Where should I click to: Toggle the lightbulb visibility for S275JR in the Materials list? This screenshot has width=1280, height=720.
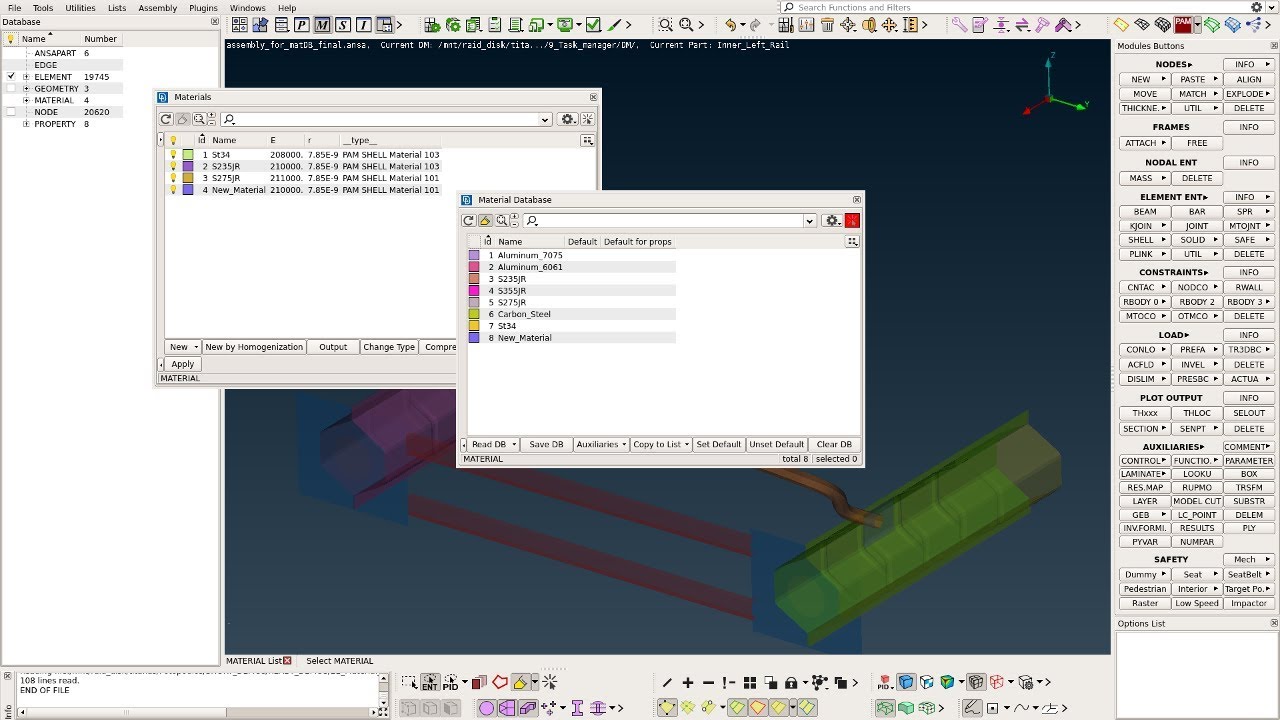(173, 178)
